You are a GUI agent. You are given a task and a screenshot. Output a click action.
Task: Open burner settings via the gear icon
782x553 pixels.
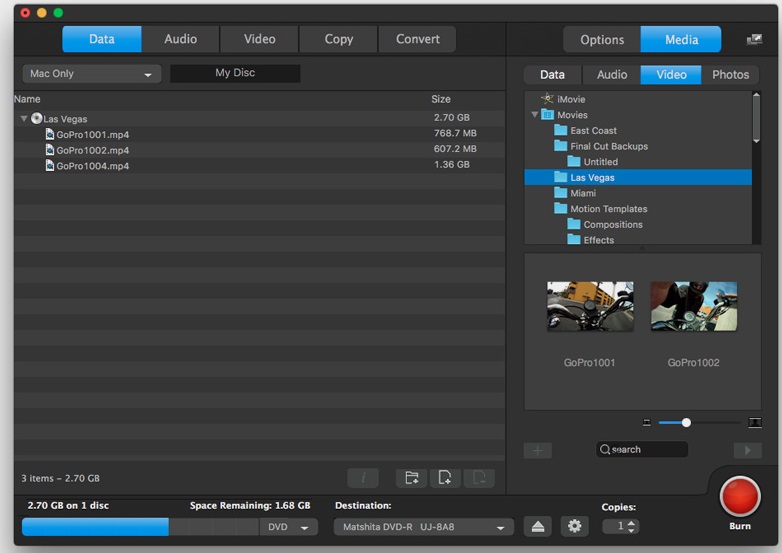click(x=575, y=527)
